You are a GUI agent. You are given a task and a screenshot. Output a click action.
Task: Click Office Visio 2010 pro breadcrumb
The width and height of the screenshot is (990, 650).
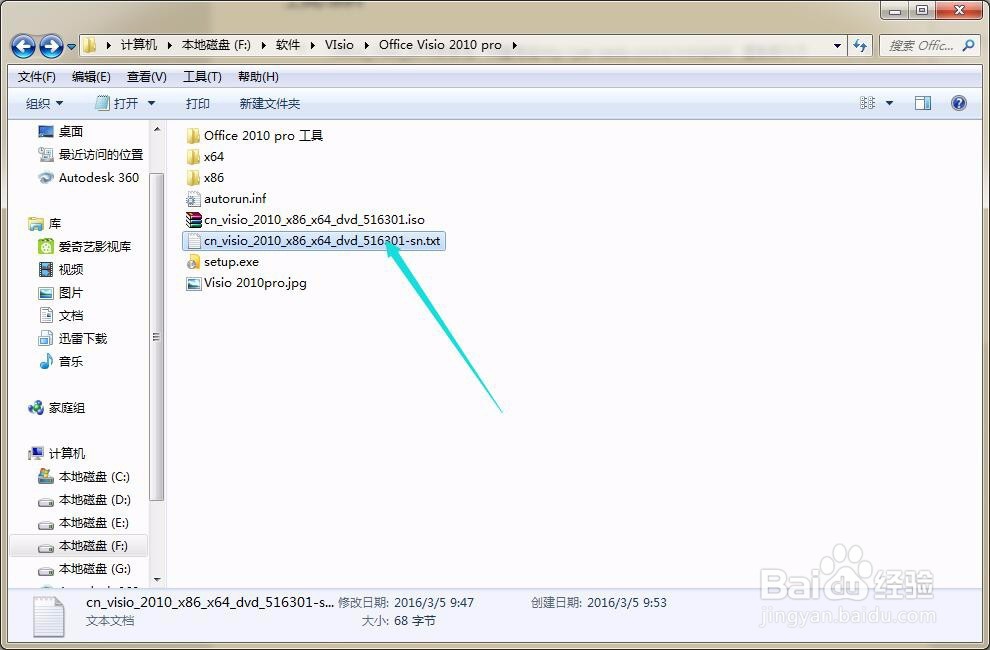pos(440,45)
